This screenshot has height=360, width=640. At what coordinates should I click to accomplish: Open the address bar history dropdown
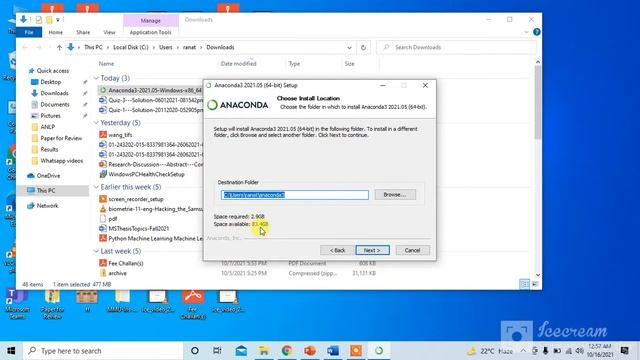[x=349, y=48]
